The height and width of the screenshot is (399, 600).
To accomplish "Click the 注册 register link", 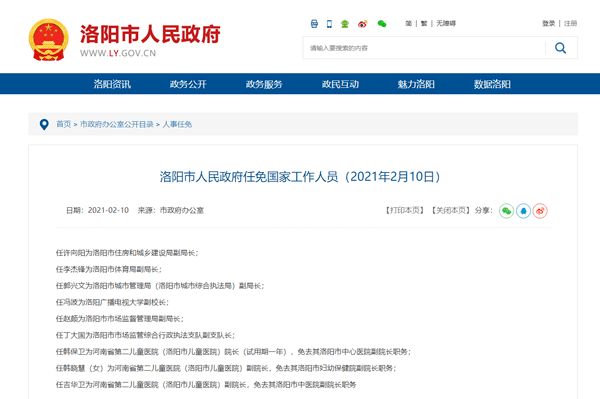I will tap(570, 23).
